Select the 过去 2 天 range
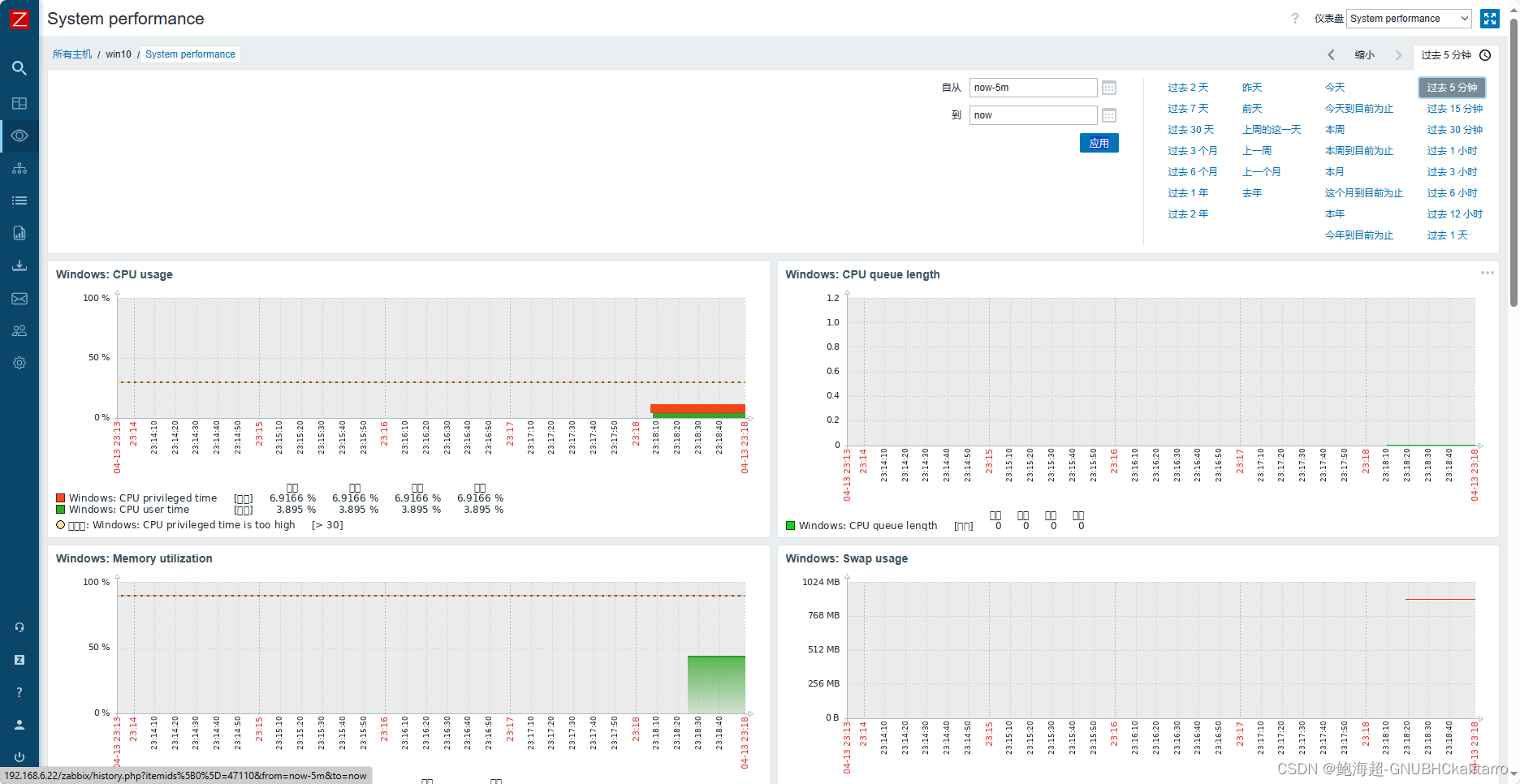The image size is (1520, 784). tap(1188, 88)
